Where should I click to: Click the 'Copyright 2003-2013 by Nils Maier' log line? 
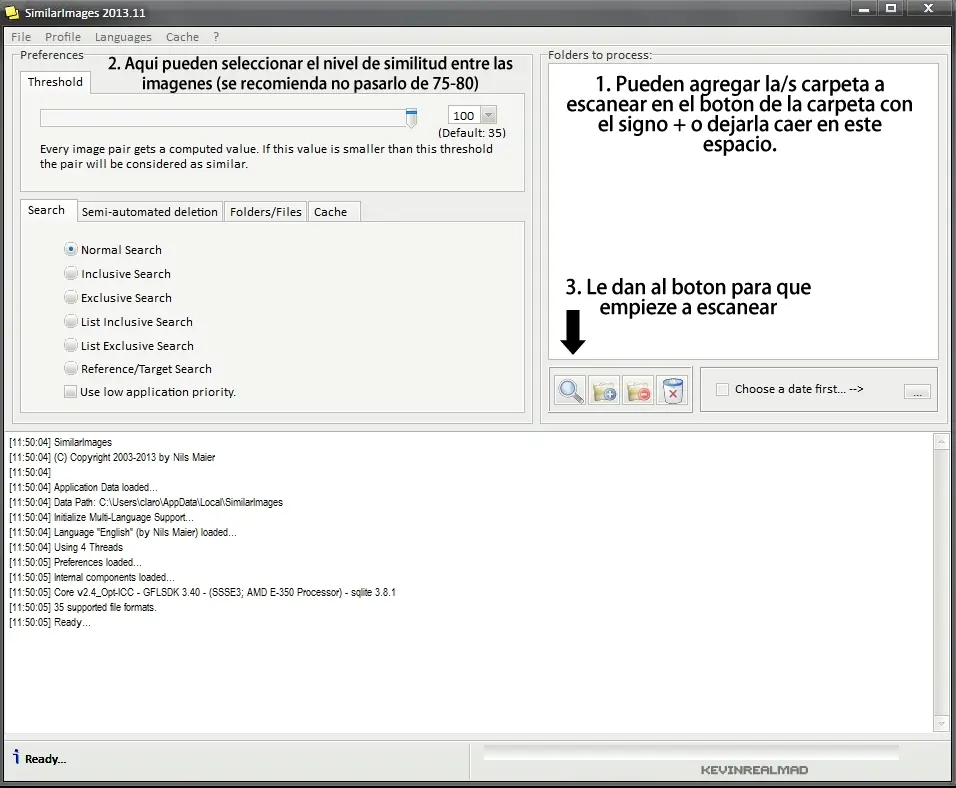click(x=112, y=457)
